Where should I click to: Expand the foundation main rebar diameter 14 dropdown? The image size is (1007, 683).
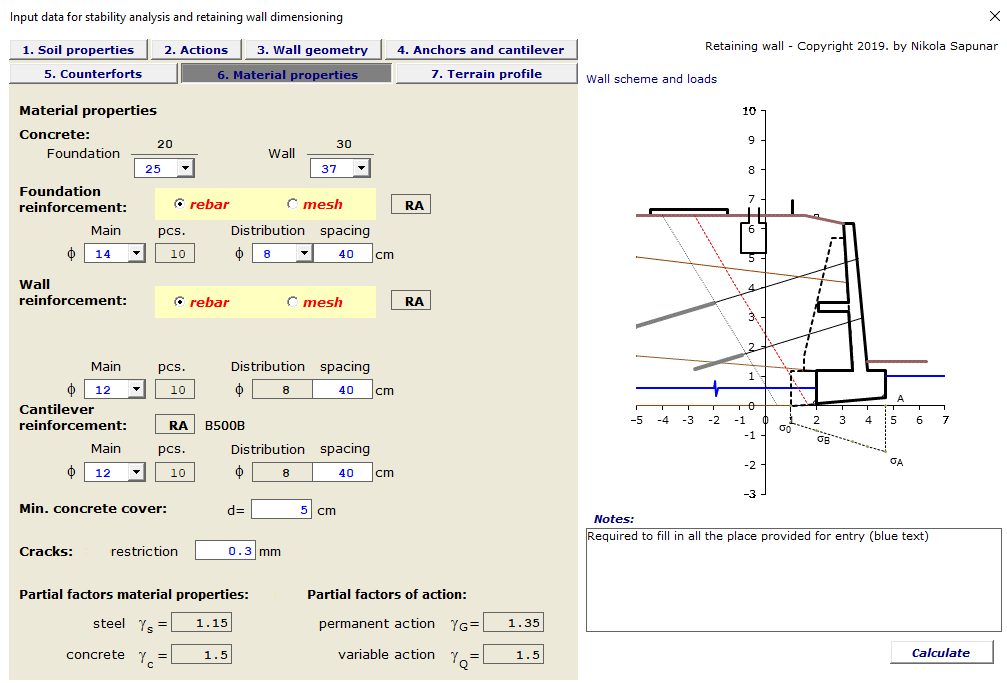tap(133, 253)
